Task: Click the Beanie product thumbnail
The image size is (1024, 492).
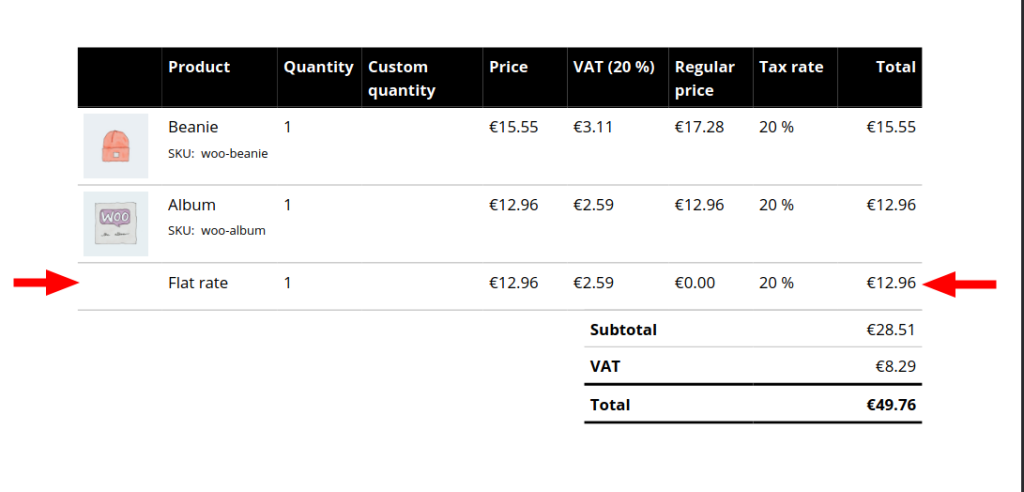Action: (x=116, y=146)
